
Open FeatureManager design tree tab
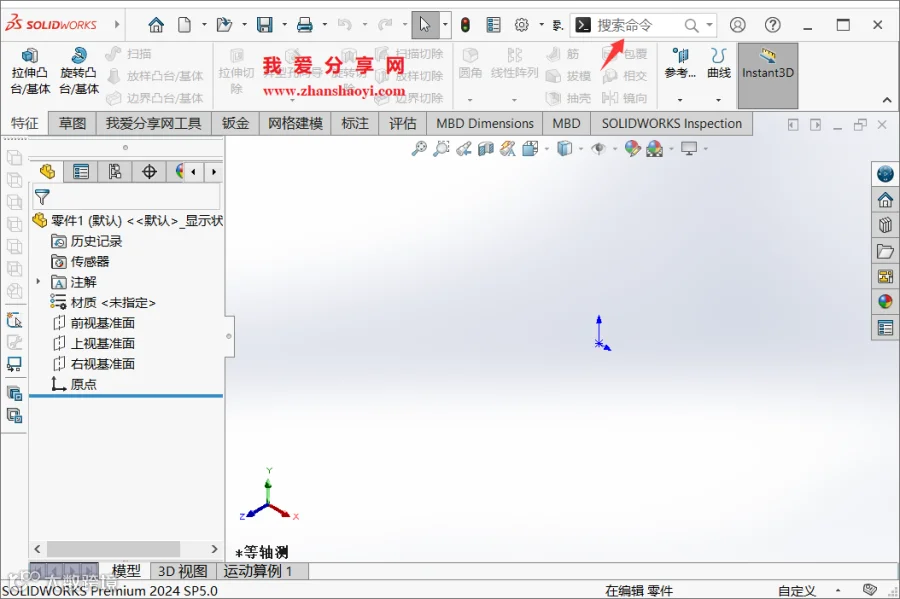[x=47, y=172]
